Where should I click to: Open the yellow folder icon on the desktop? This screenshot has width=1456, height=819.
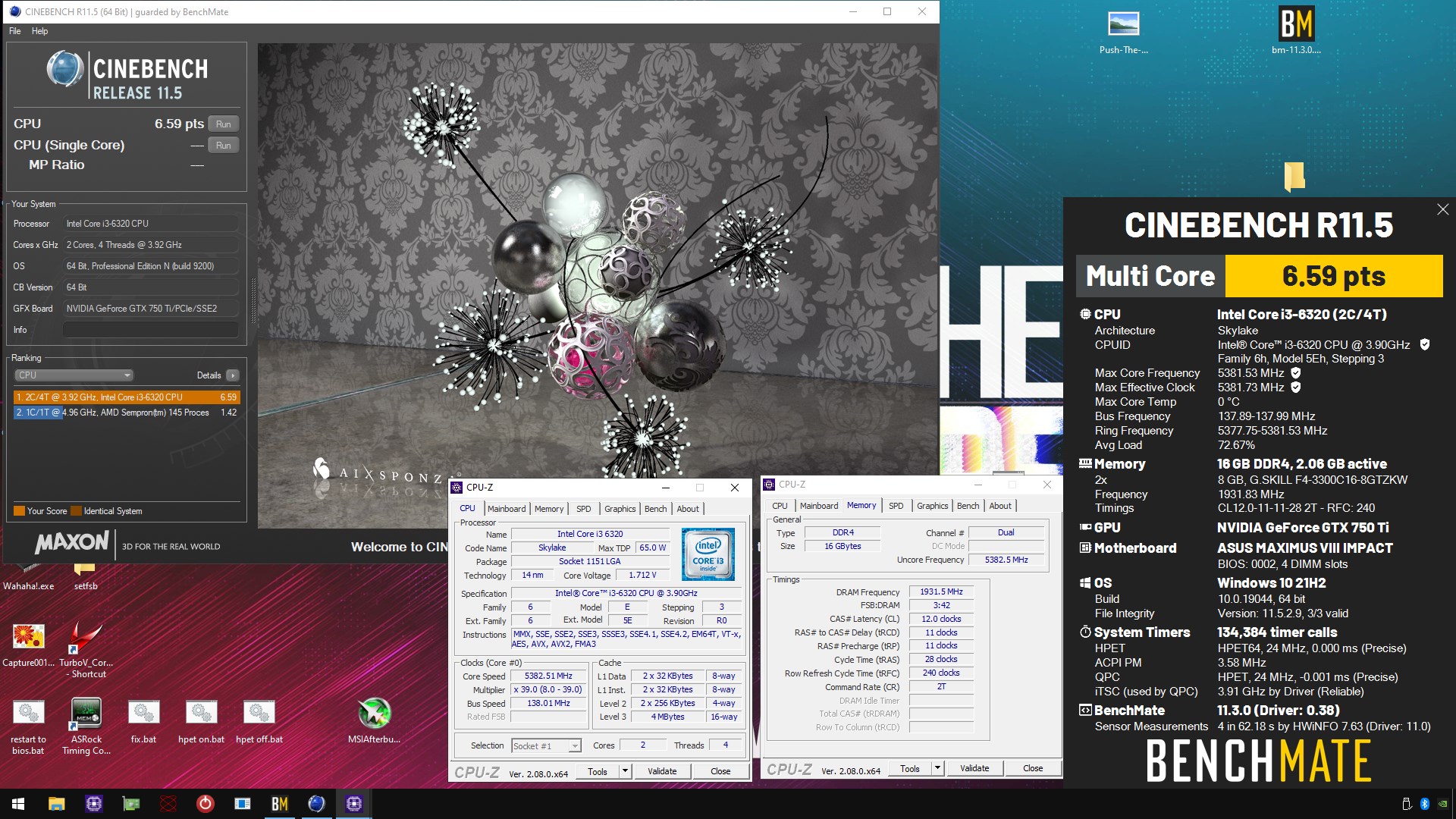click(x=1294, y=175)
